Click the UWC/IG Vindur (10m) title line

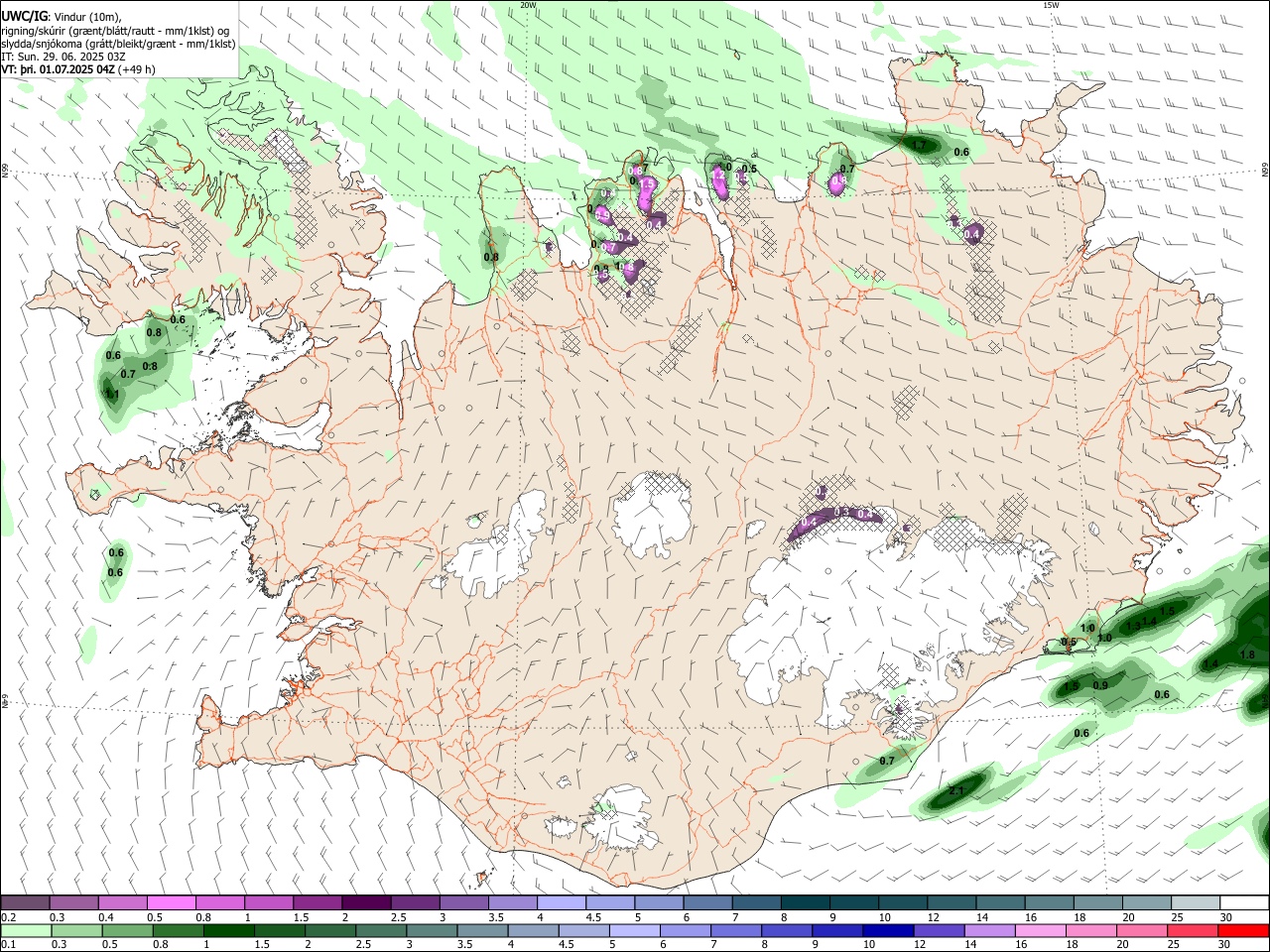(61, 16)
